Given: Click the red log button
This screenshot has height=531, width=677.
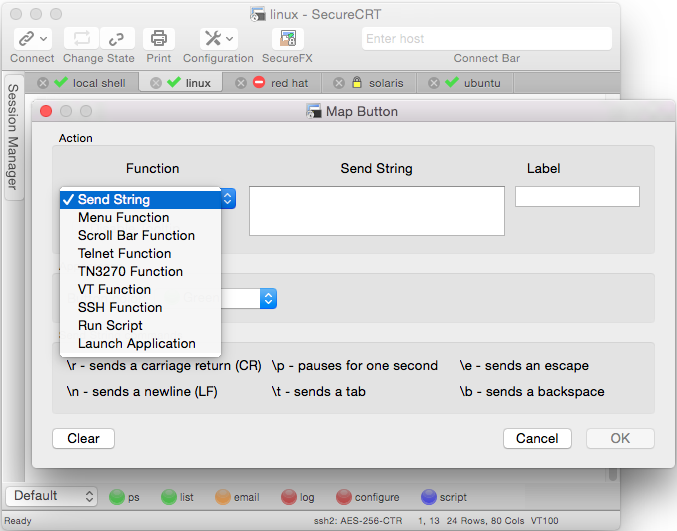Looking at the screenshot, I should 297,497.
